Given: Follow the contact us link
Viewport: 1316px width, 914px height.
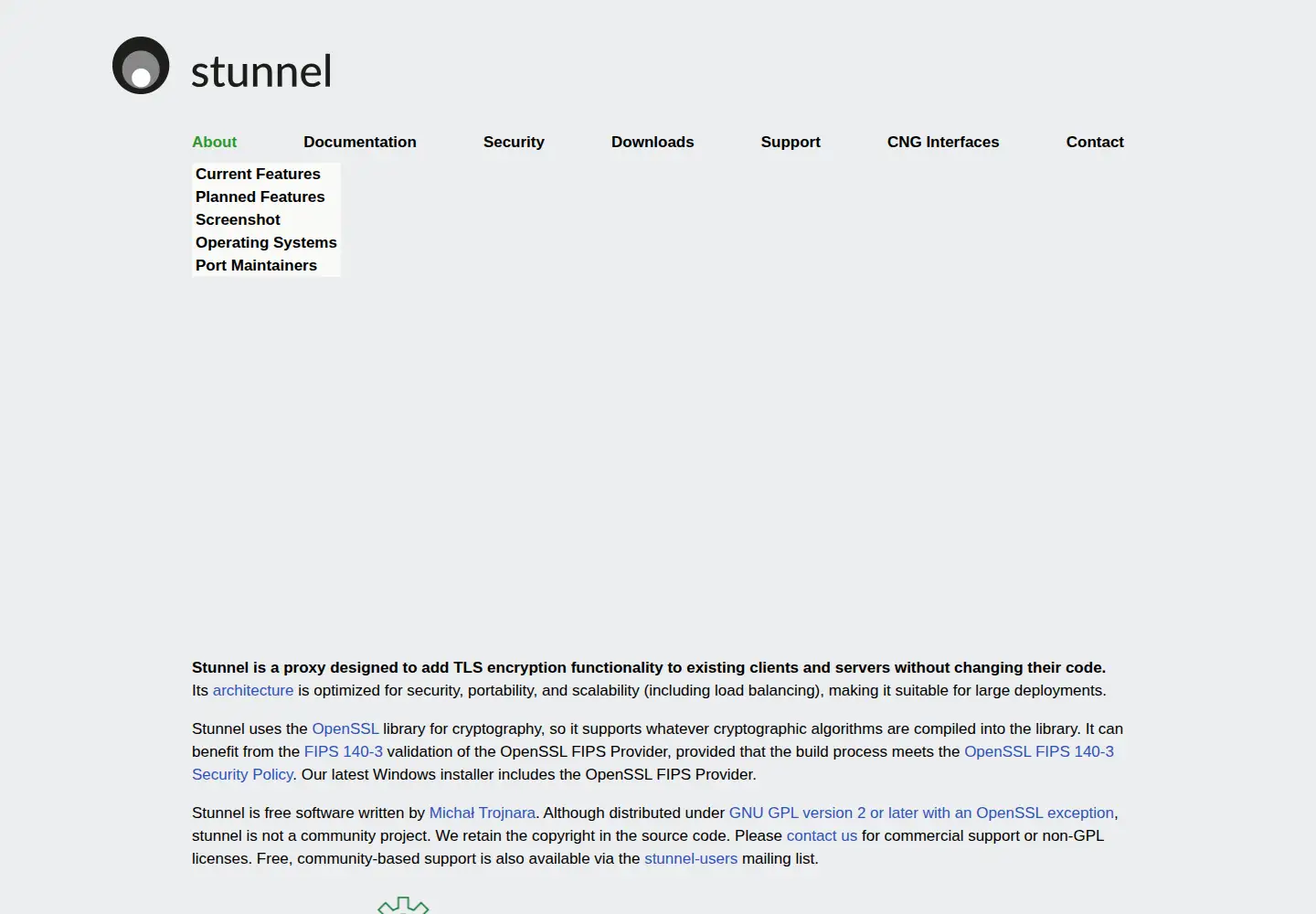Looking at the screenshot, I should point(822,835).
